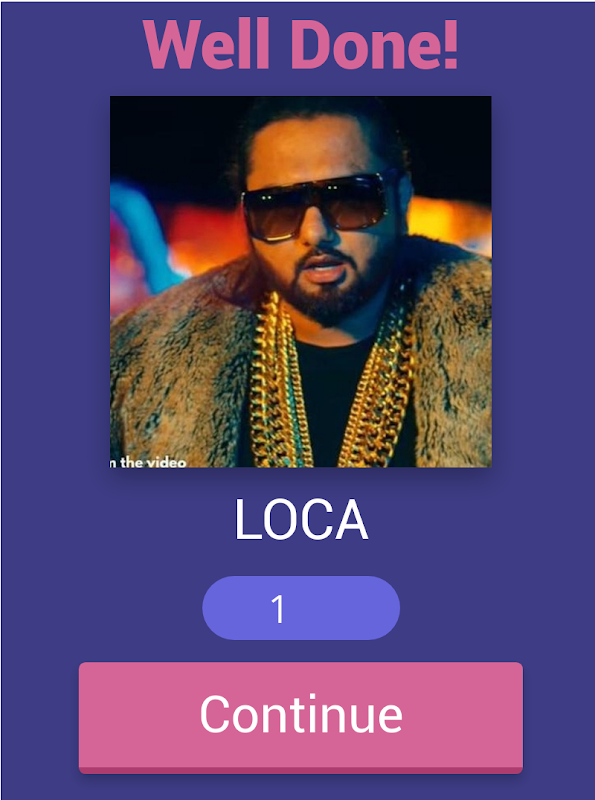Tap the number 1 inside pill

278,609
